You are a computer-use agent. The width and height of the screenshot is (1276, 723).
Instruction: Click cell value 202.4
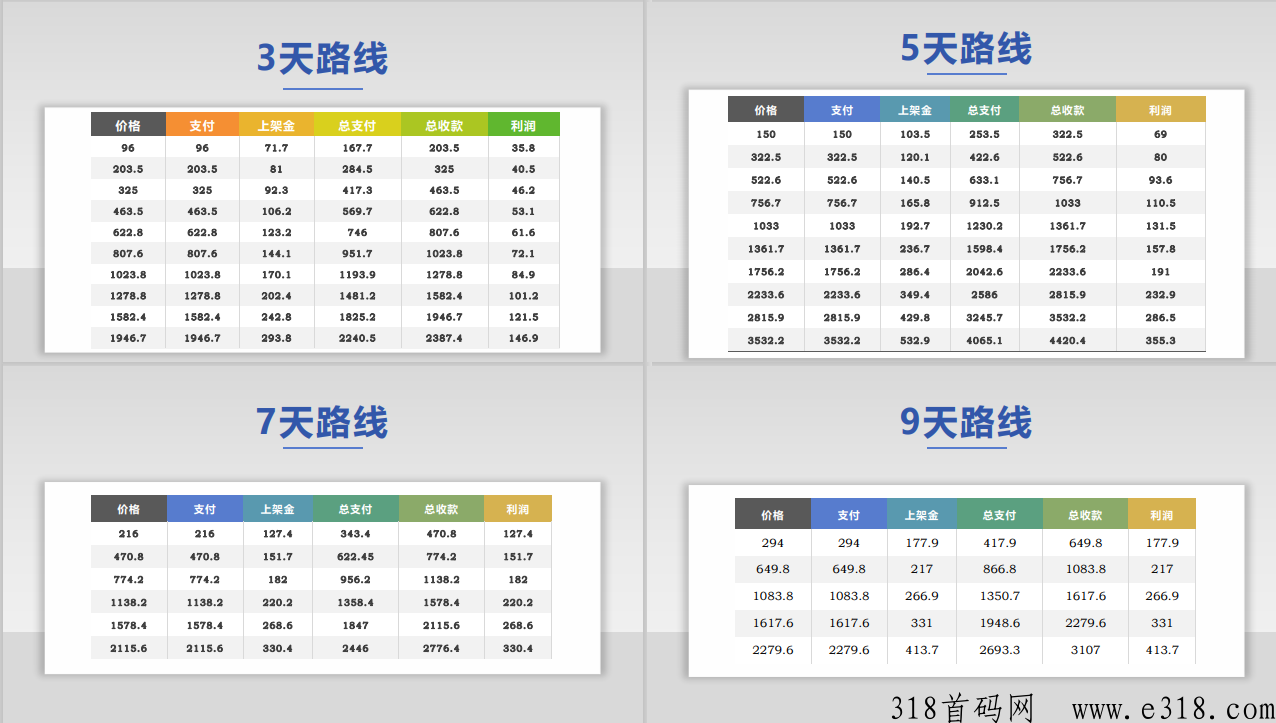pyautogui.click(x=276, y=296)
